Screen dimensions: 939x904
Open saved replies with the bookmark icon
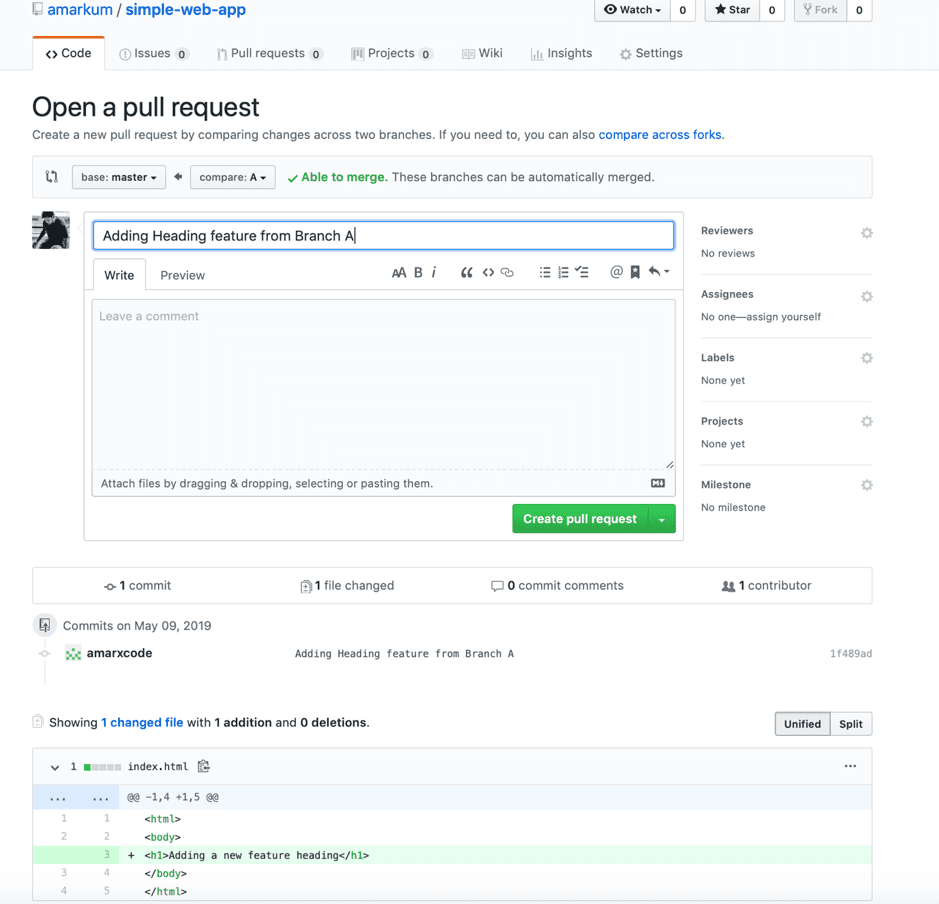click(x=635, y=272)
